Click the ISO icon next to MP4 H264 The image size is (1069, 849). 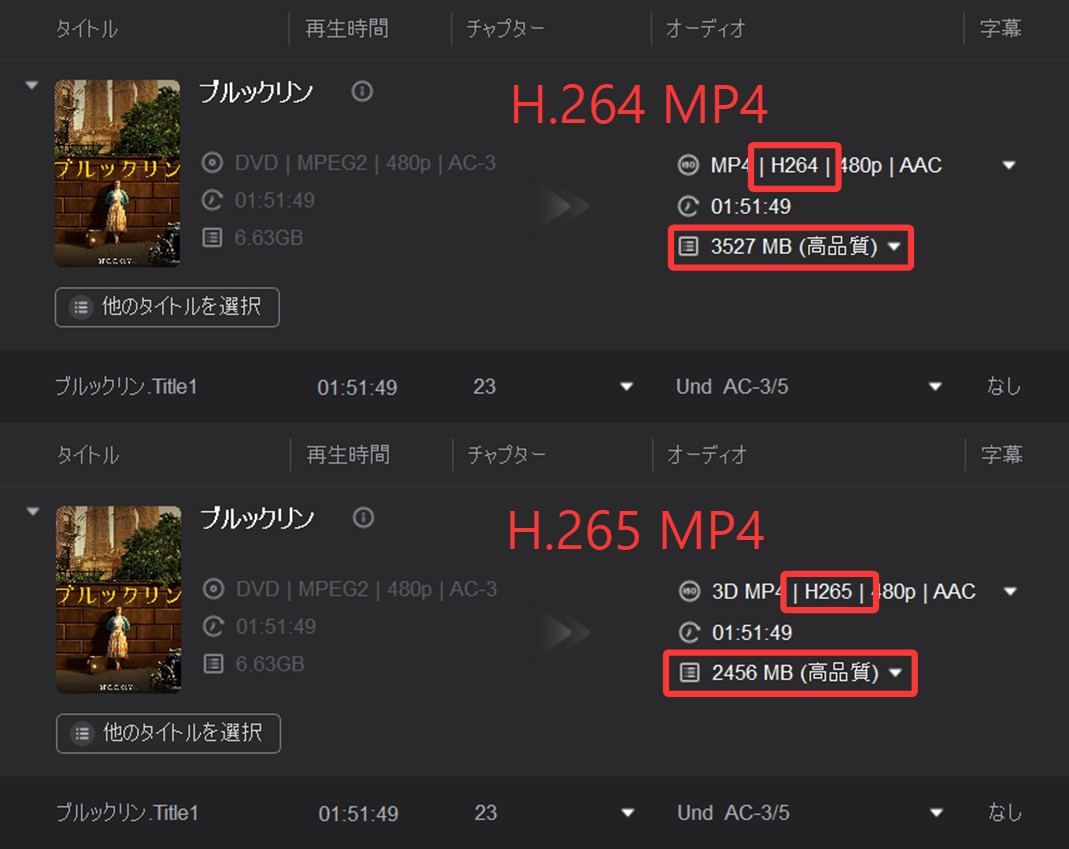[689, 165]
